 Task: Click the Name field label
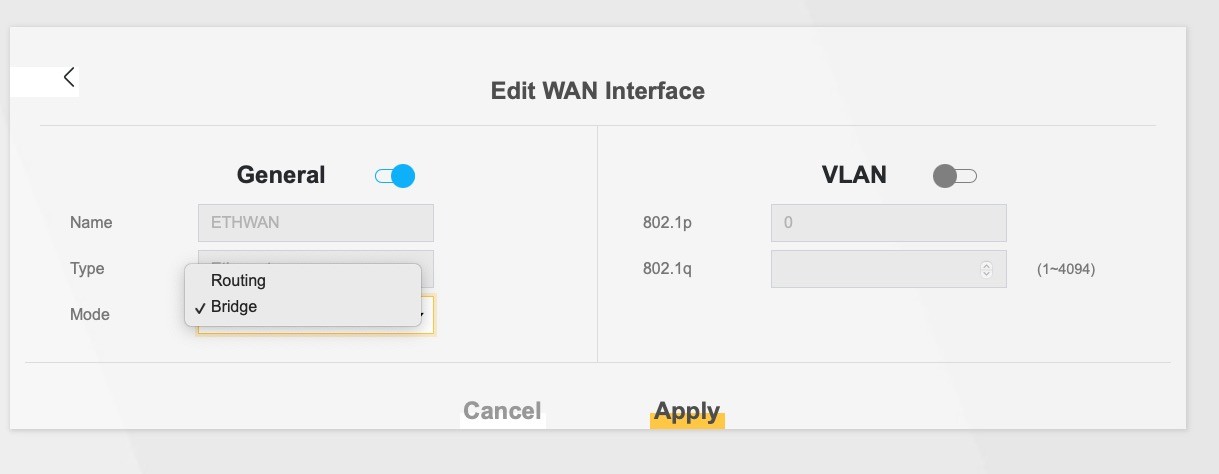(x=91, y=223)
